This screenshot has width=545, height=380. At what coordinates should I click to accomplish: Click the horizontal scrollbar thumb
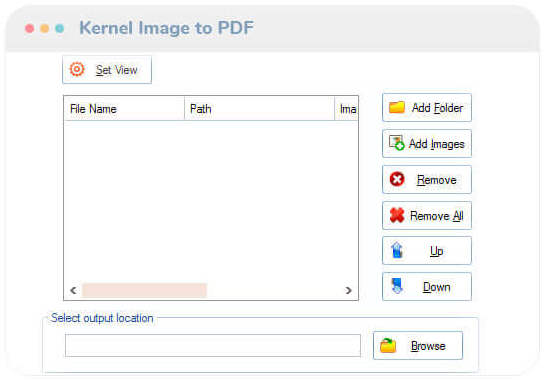pyautogui.click(x=144, y=290)
